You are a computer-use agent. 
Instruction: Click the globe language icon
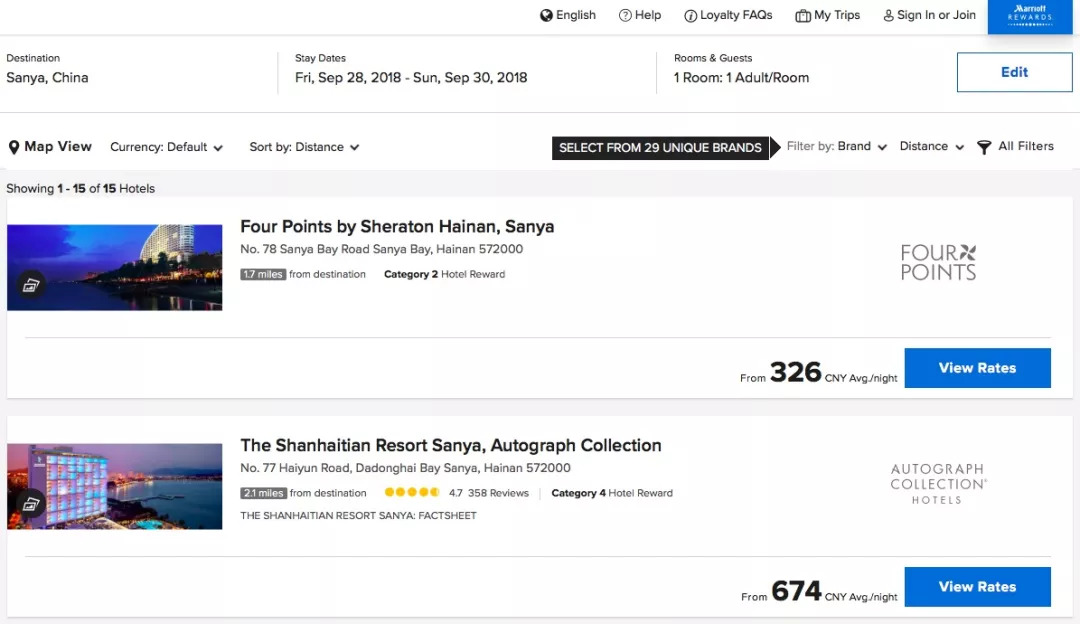pos(546,15)
